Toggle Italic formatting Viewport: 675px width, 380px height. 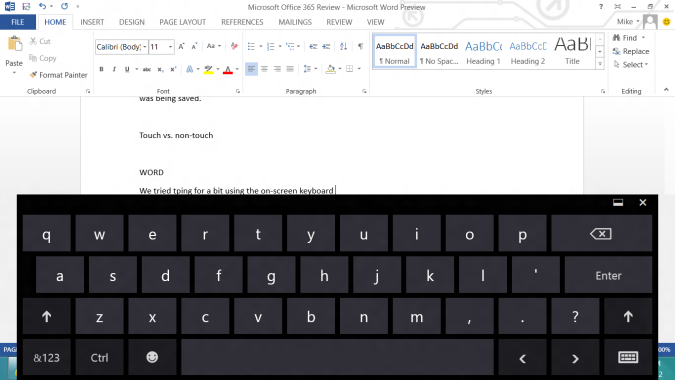pyautogui.click(x=114, y=69)
